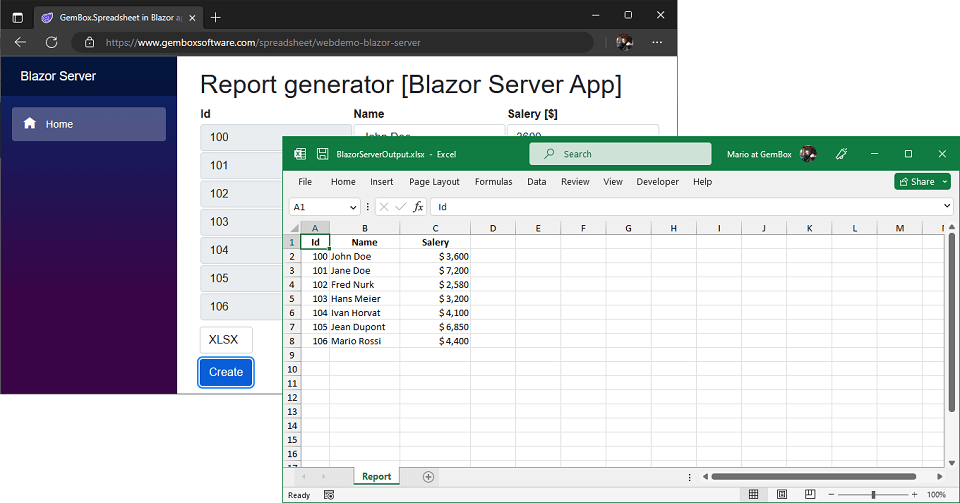Select Normal view button in status bar
Image resolution: width=960 pixels, height=503 pixels.
click(753, 495)
